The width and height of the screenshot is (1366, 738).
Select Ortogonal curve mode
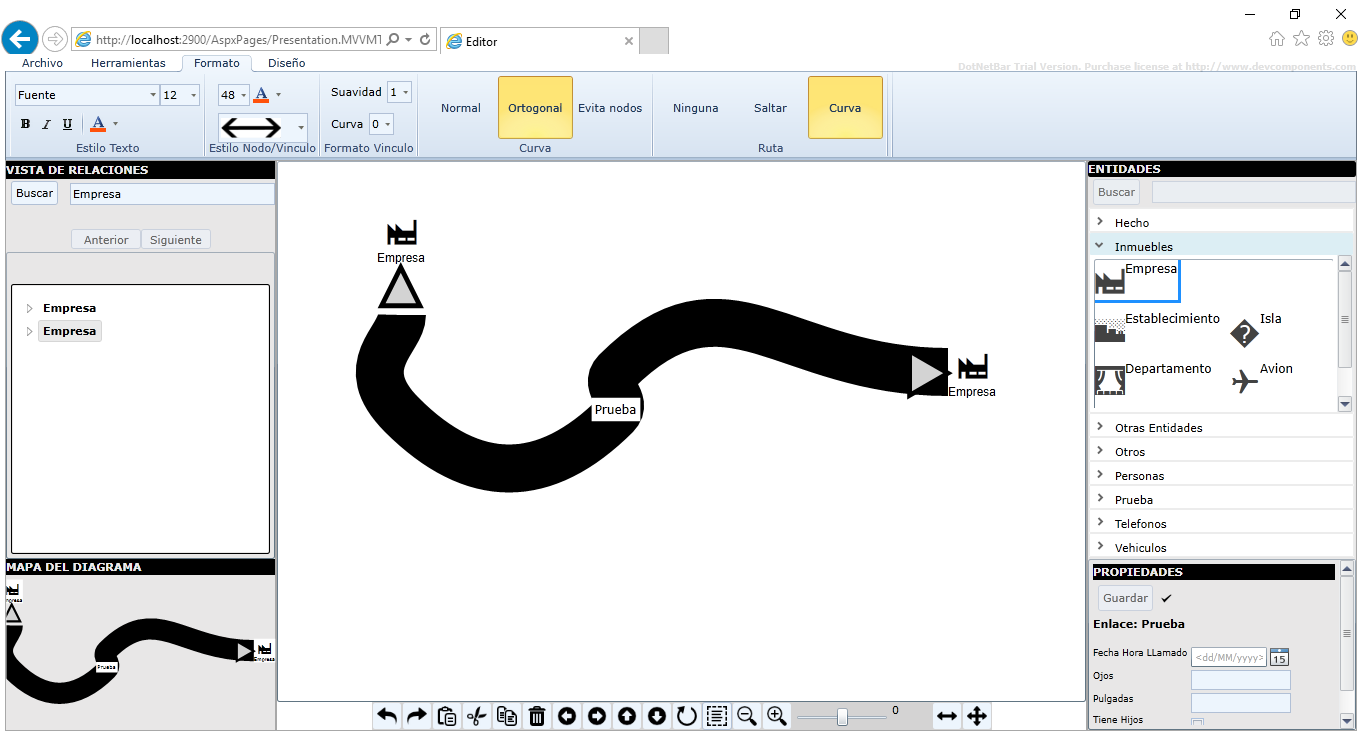point(535,108)
